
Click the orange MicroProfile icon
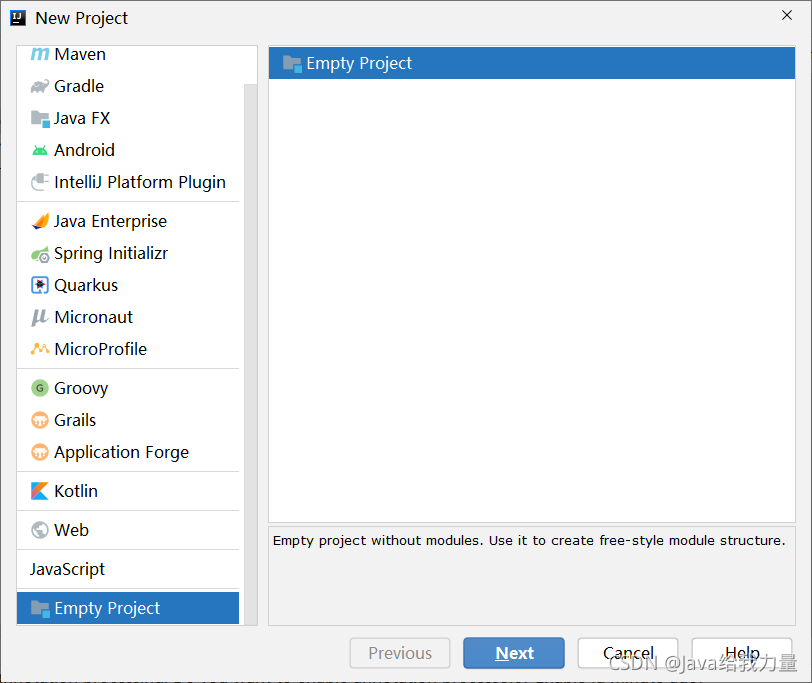(x=39, y=349)
